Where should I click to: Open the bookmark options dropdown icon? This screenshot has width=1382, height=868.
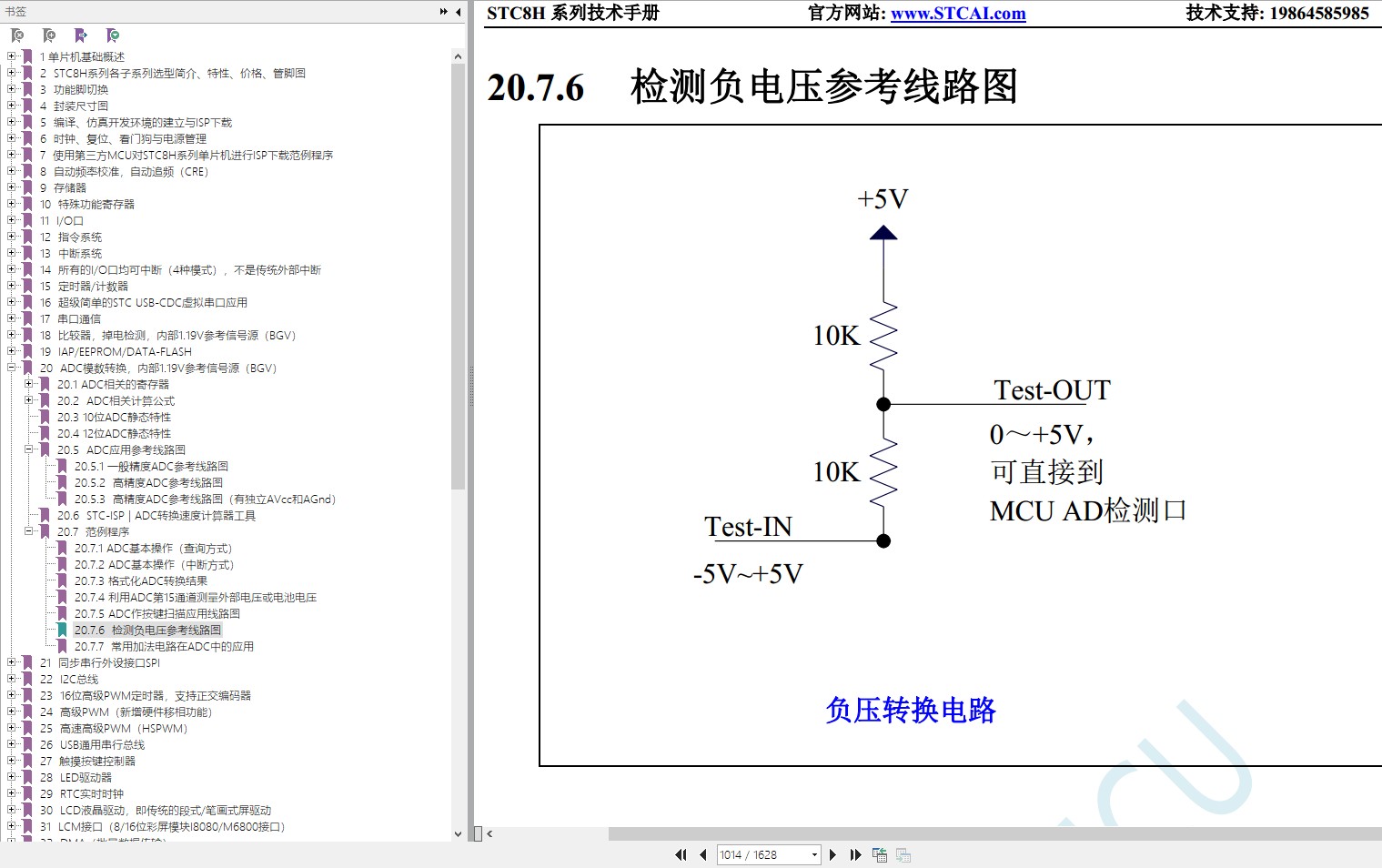[x=113, y=35]
